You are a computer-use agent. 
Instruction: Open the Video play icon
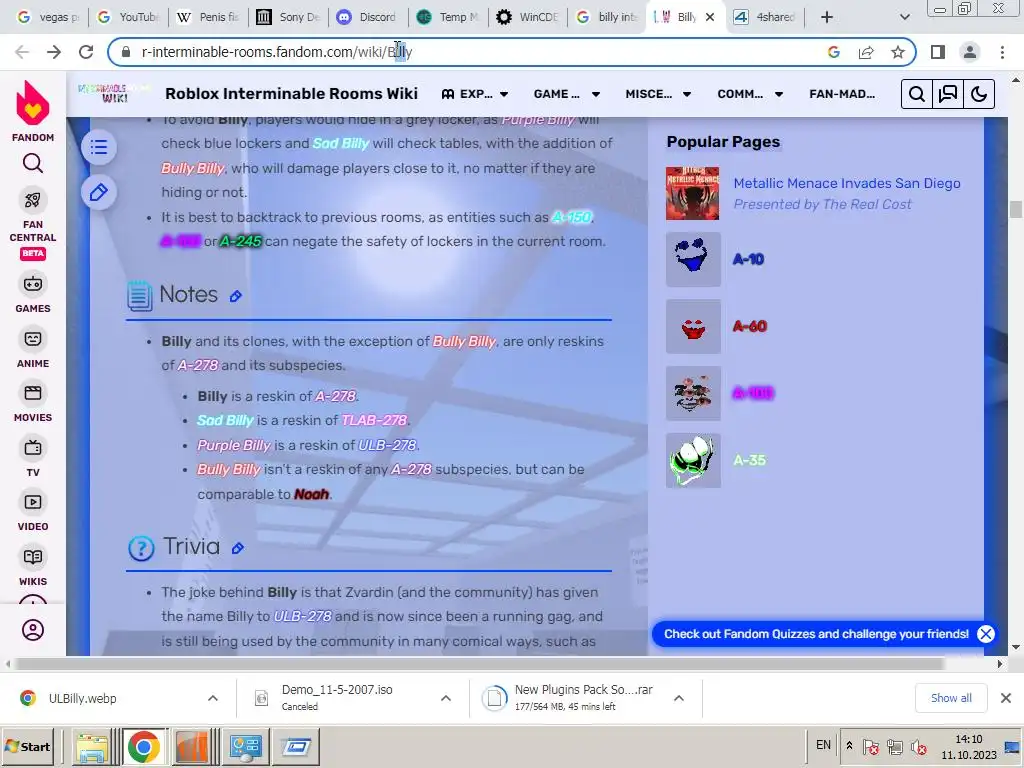click(33, 502)
